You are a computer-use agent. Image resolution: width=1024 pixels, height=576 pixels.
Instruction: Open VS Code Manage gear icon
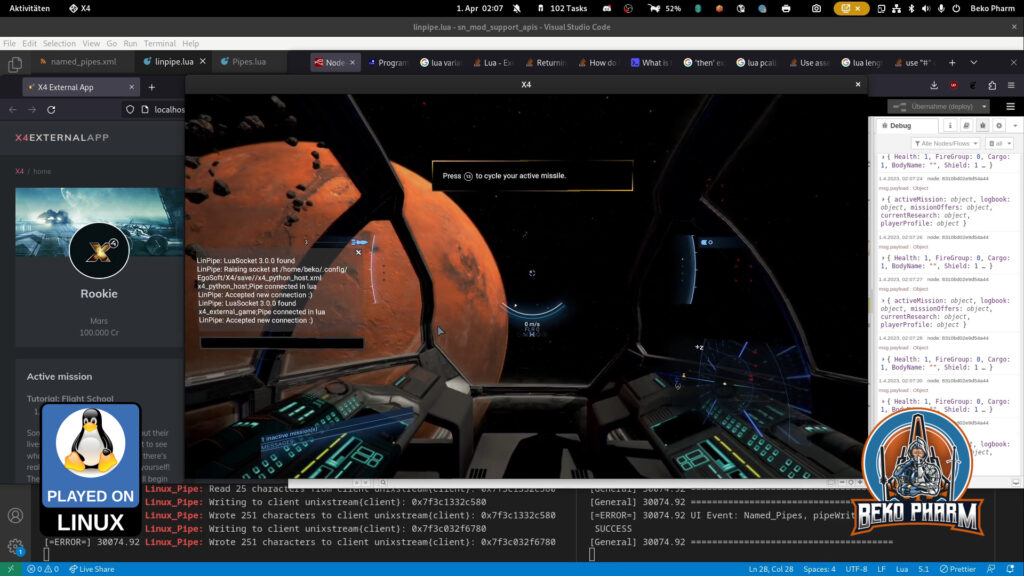coord(15,546)
